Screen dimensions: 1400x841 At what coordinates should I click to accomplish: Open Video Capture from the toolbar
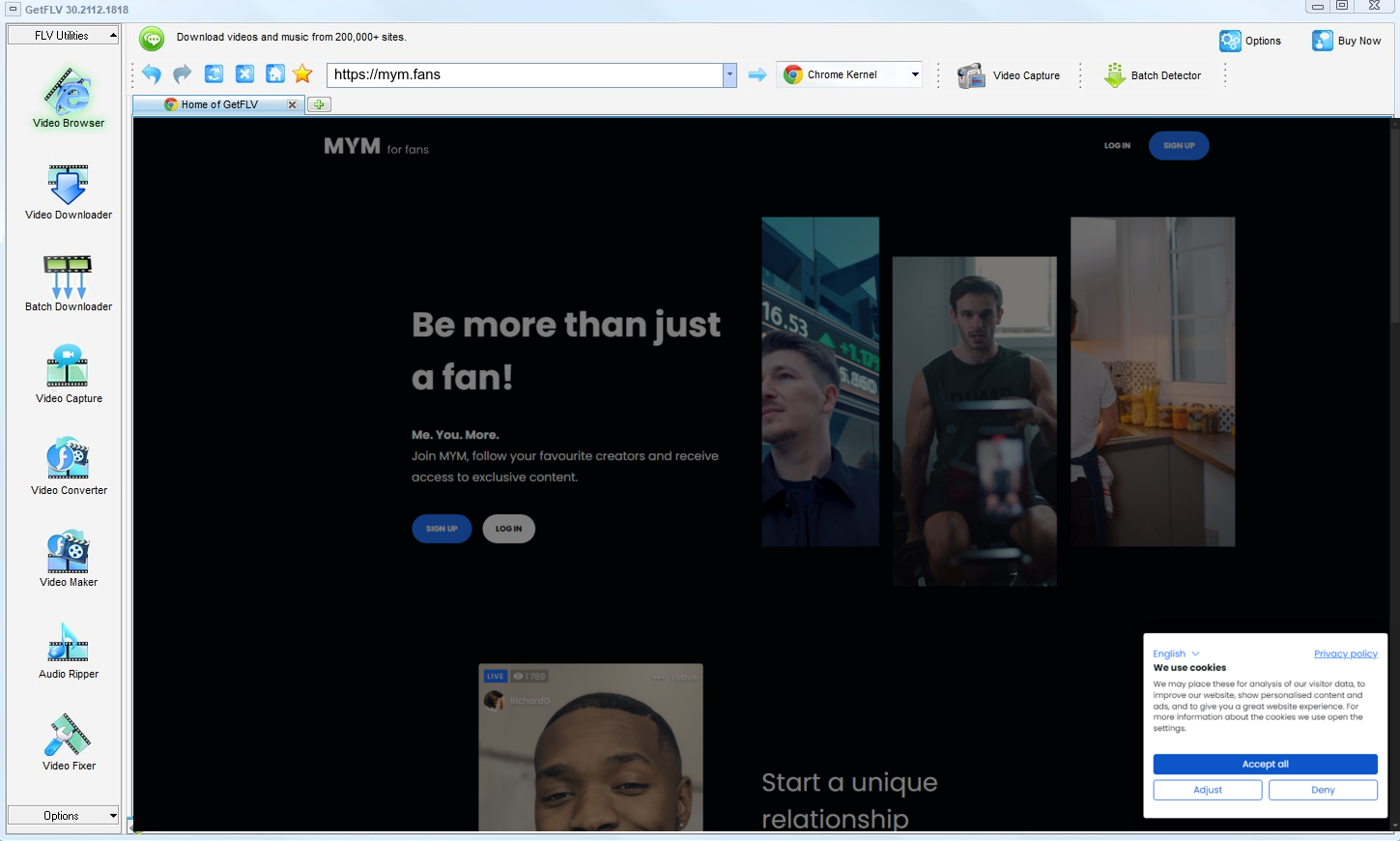1008,75
